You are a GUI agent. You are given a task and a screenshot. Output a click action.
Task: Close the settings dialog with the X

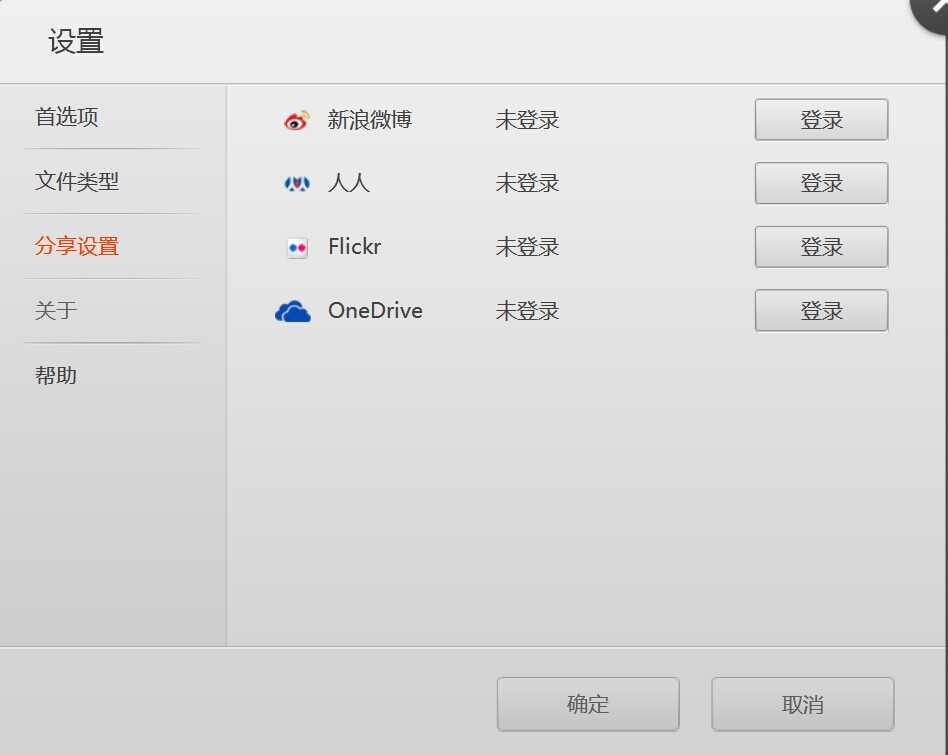935,10
